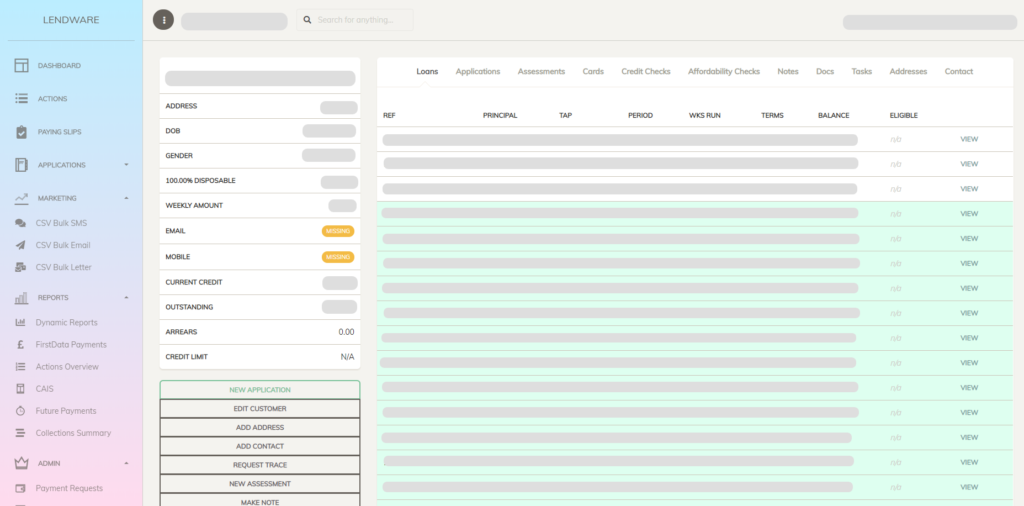Open the Collections Summary menu link

(x=73, y=433)
